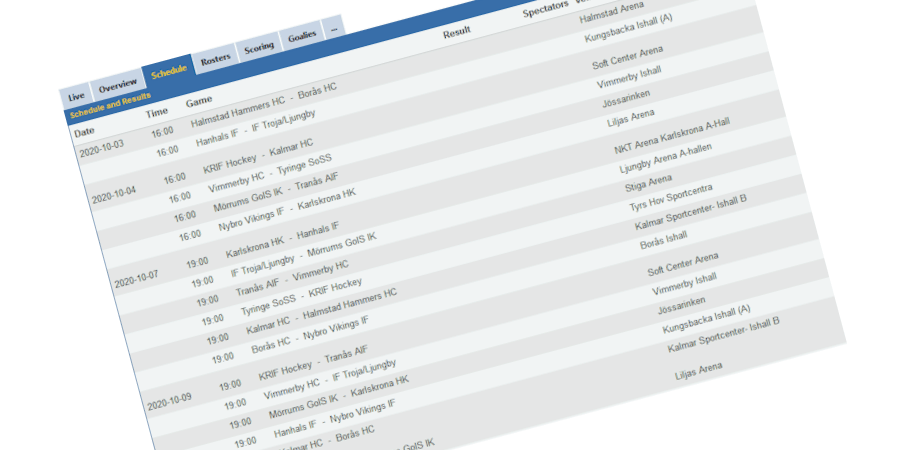Open the Scoring tab
Screen dimensions: 900x450
pyautogui.click(x=259, y=48)
